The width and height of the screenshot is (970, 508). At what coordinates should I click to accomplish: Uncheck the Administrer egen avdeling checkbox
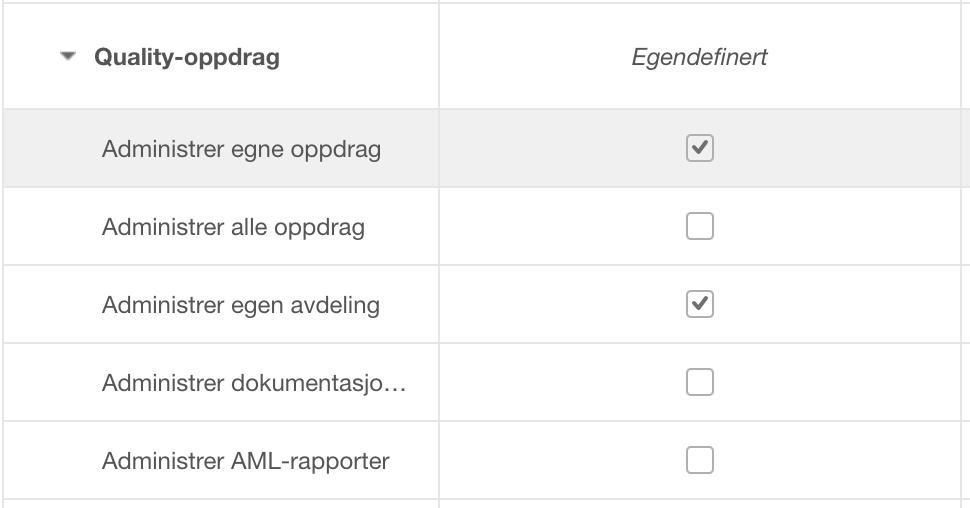699,304
